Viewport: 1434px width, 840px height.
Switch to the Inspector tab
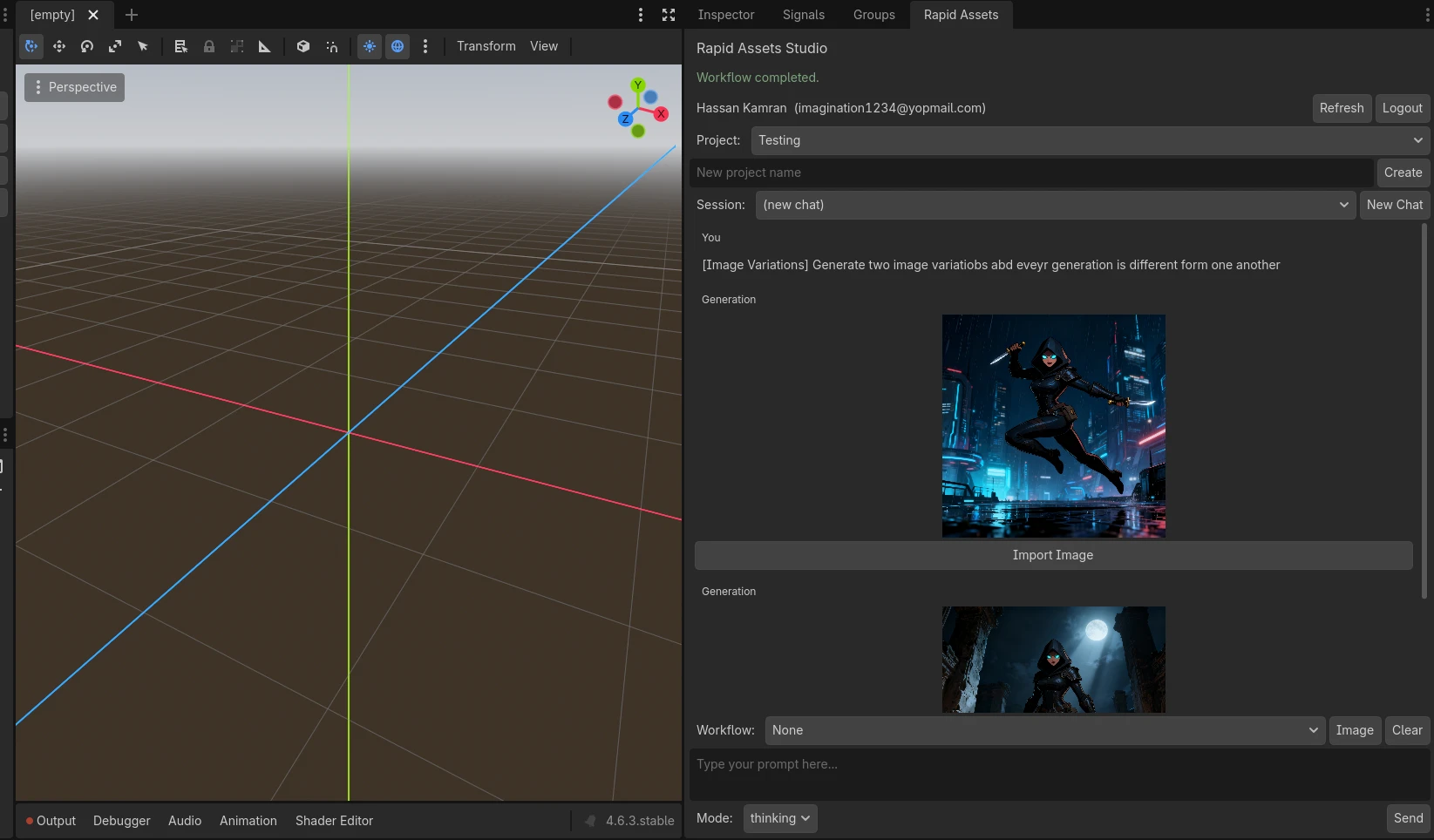pos(726,15)
